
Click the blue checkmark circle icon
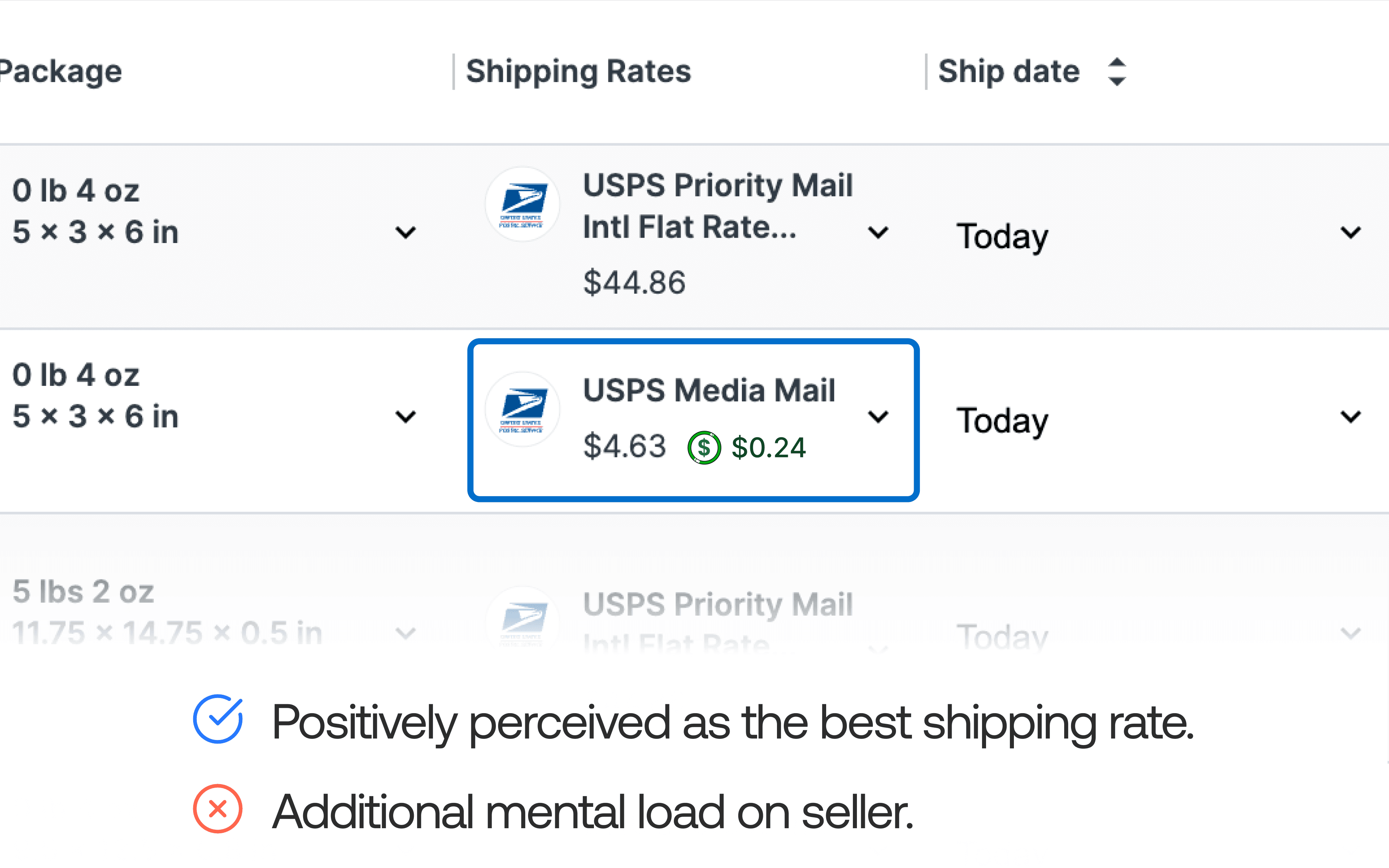pyautogui.click(x=217, y=719)
